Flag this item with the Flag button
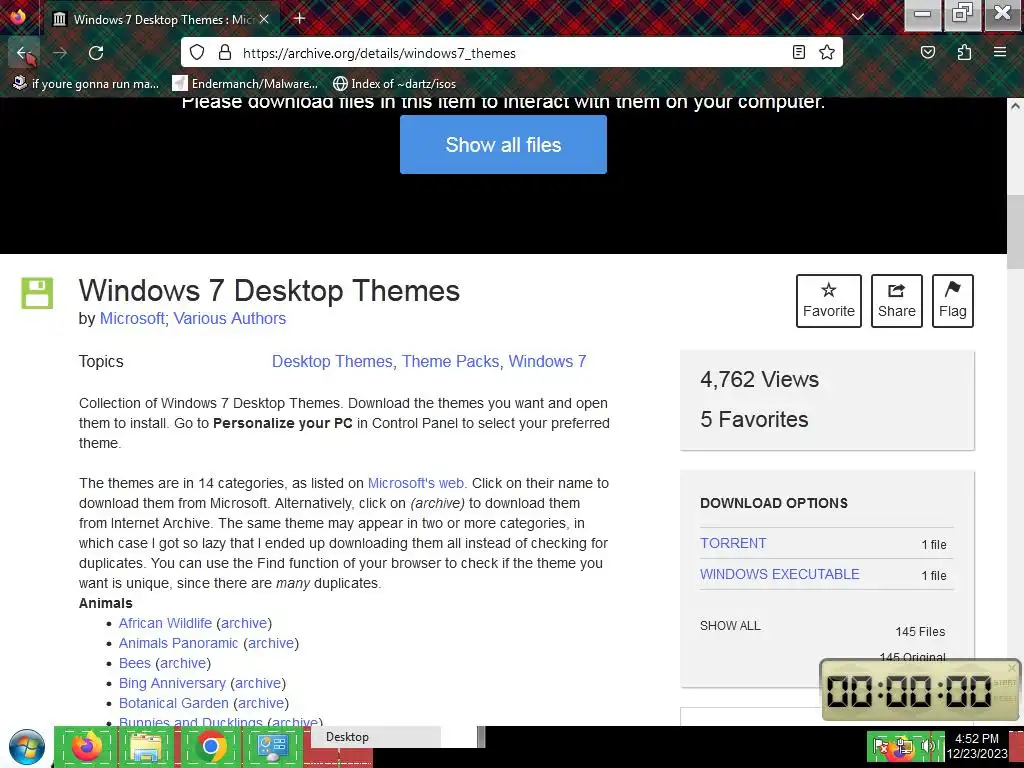Screen dimensions: 1024x768 coord(953,301)
